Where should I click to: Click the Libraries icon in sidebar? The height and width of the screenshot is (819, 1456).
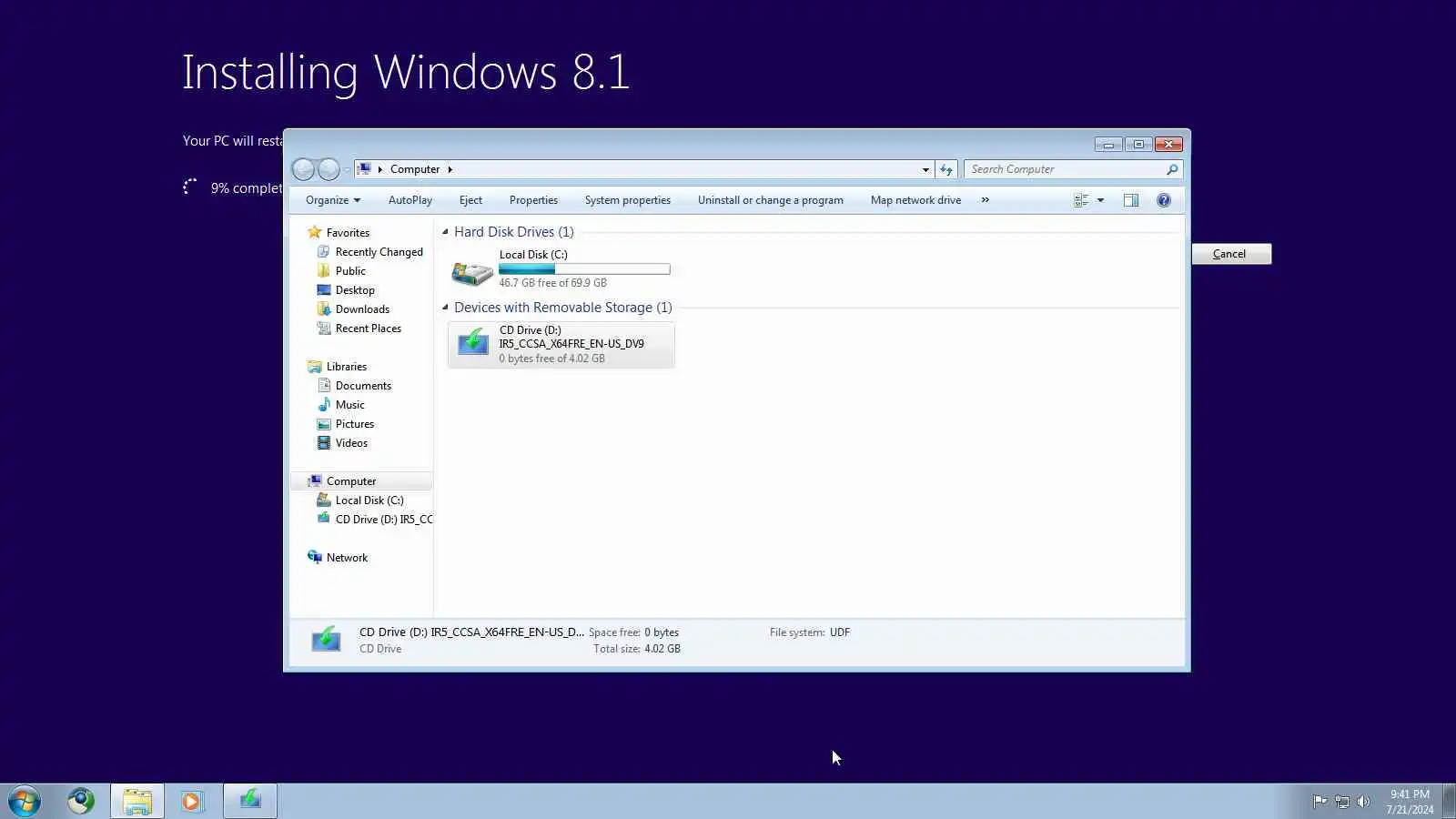tap(315, 367)
